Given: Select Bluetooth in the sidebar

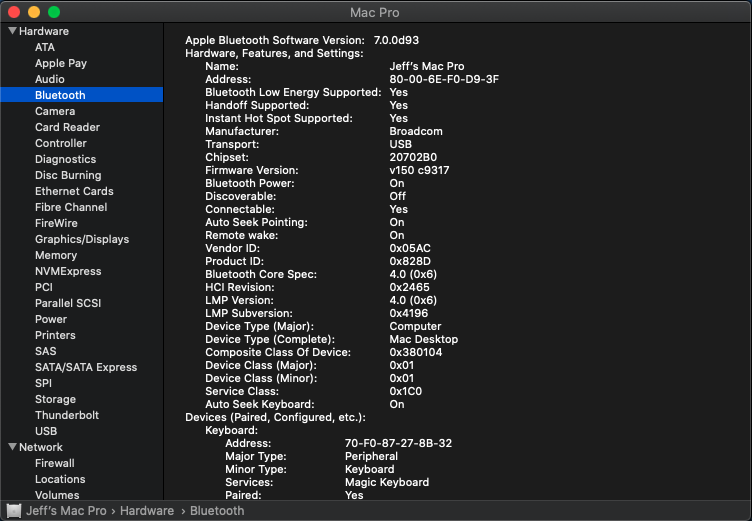Looking at the screenshot, I should click(x=60, y=95).
